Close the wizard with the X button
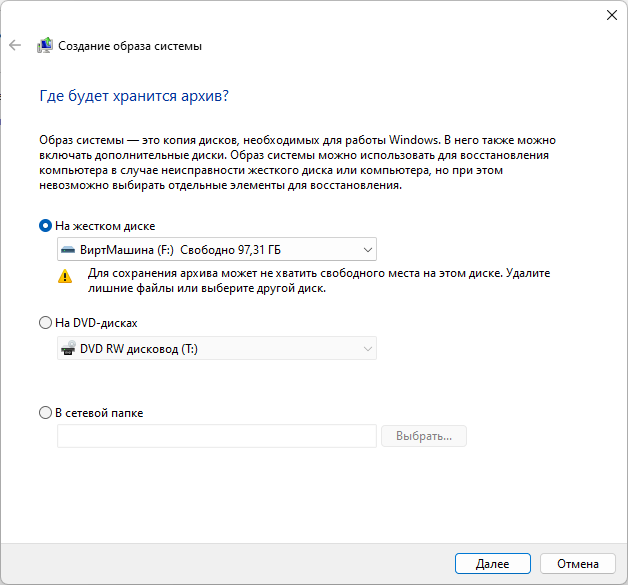The height and width of the screenshot is (585, 628). pyautogui.click(x=610, y=15)
